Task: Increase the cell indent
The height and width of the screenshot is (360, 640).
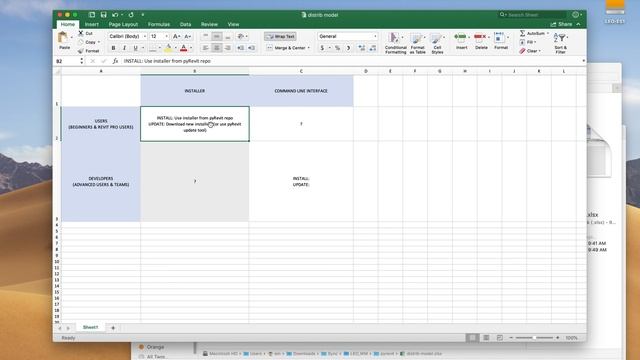Action: (x=251, y=48)
